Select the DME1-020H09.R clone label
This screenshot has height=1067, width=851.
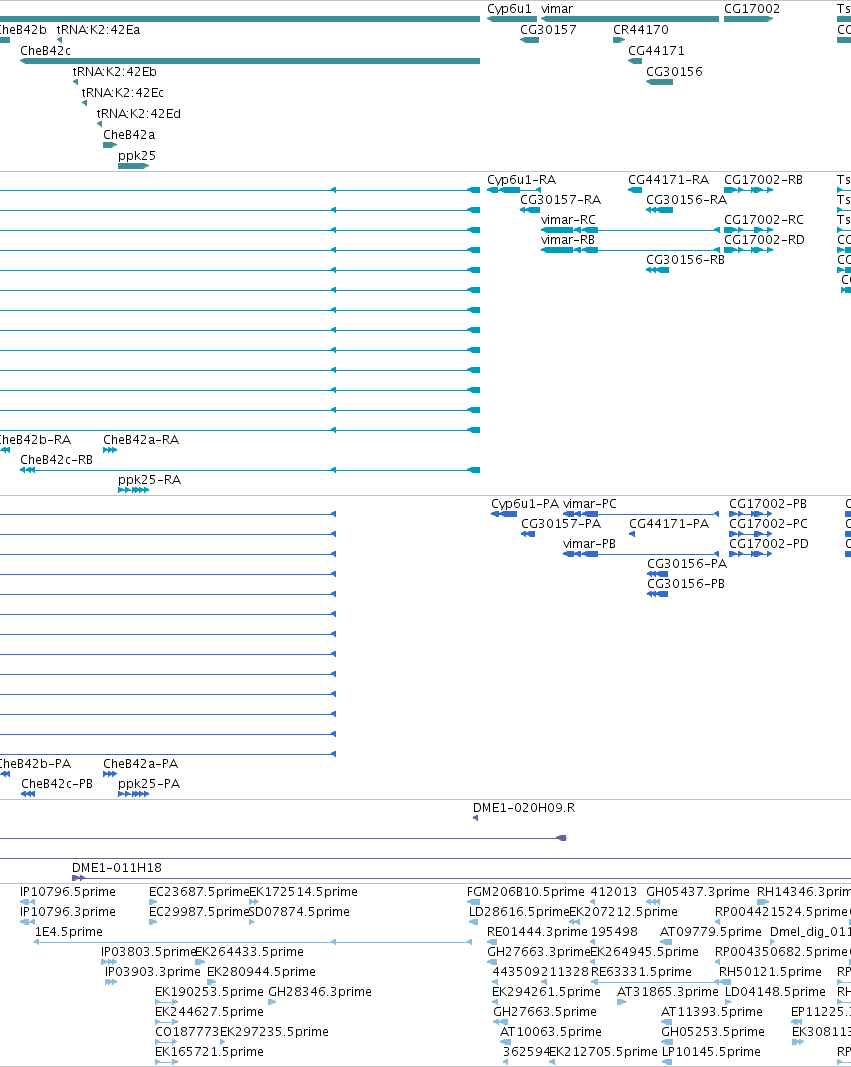click(524, 808)
